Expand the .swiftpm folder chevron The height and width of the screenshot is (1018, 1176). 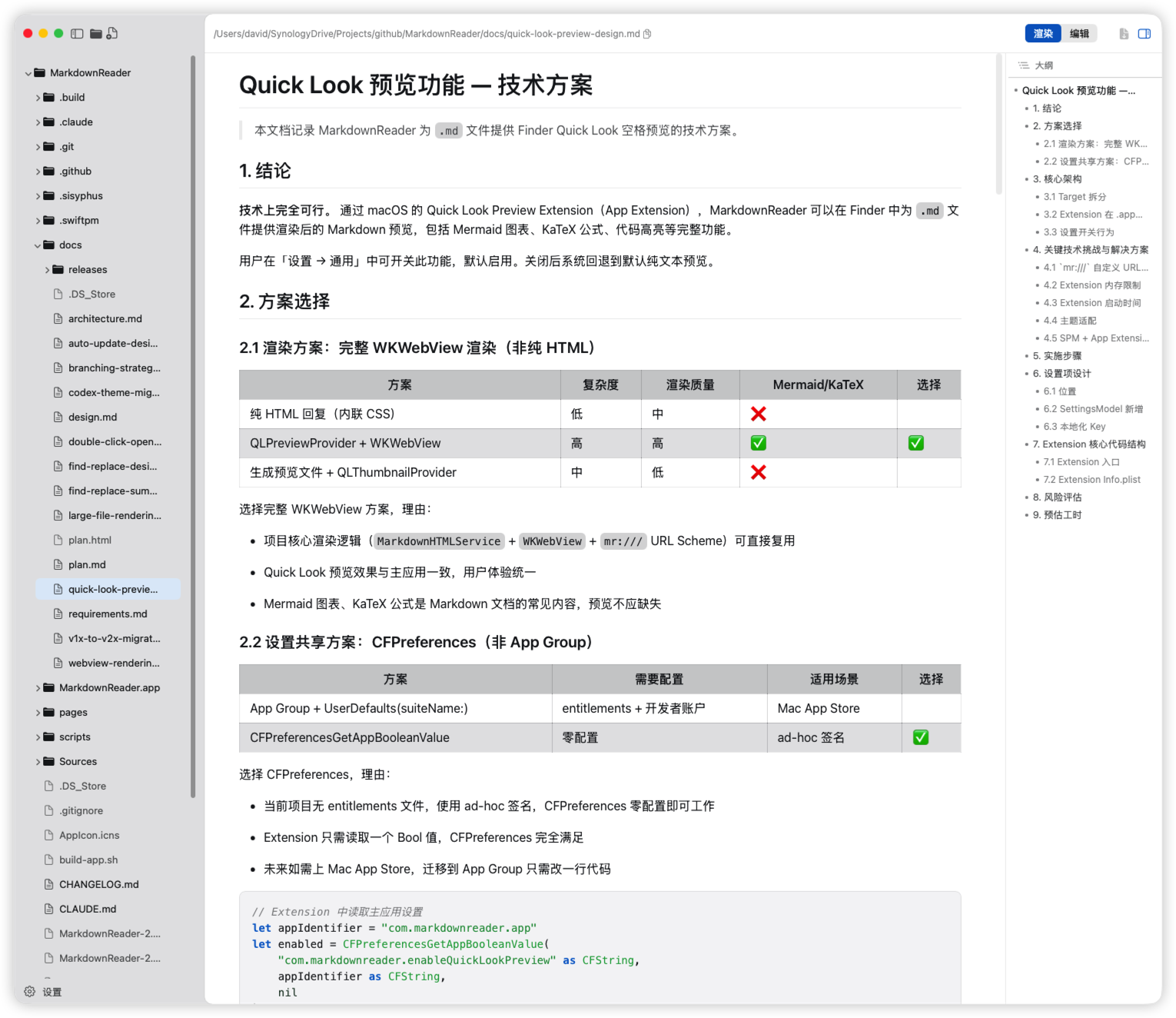(38, 221)
